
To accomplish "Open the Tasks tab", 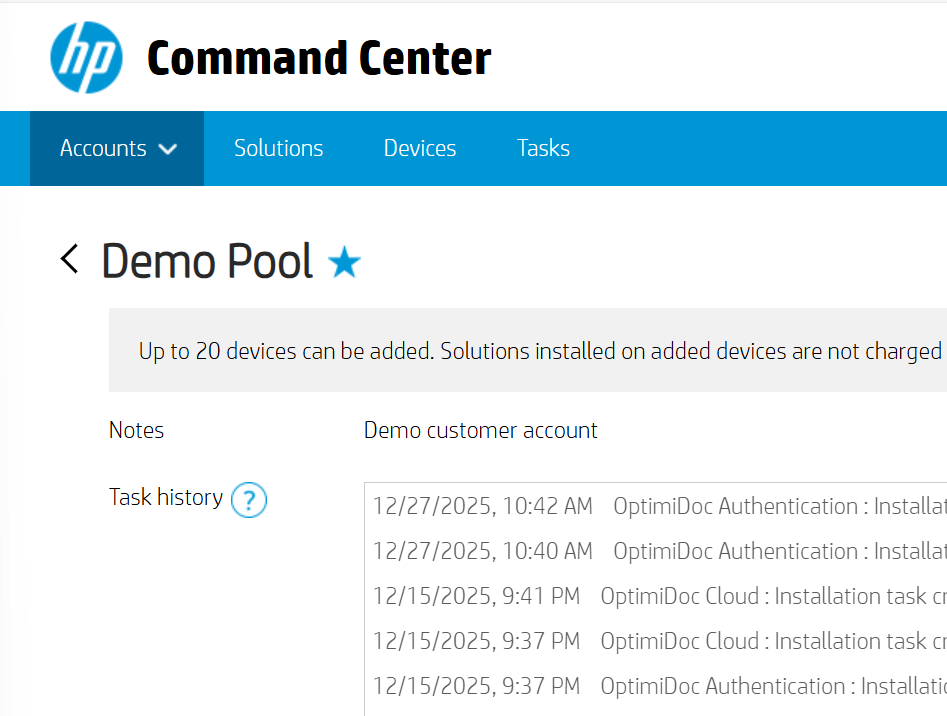I will click(543, 149).
